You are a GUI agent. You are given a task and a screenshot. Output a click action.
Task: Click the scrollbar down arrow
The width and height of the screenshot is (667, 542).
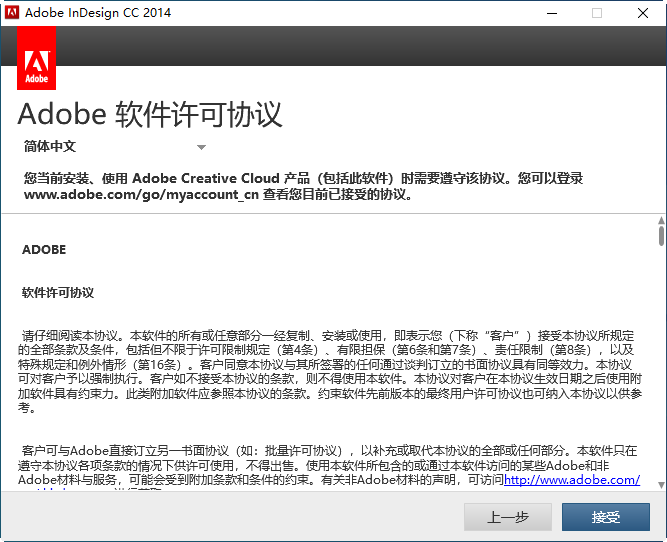pyautogui.click(x=661, y=485)
